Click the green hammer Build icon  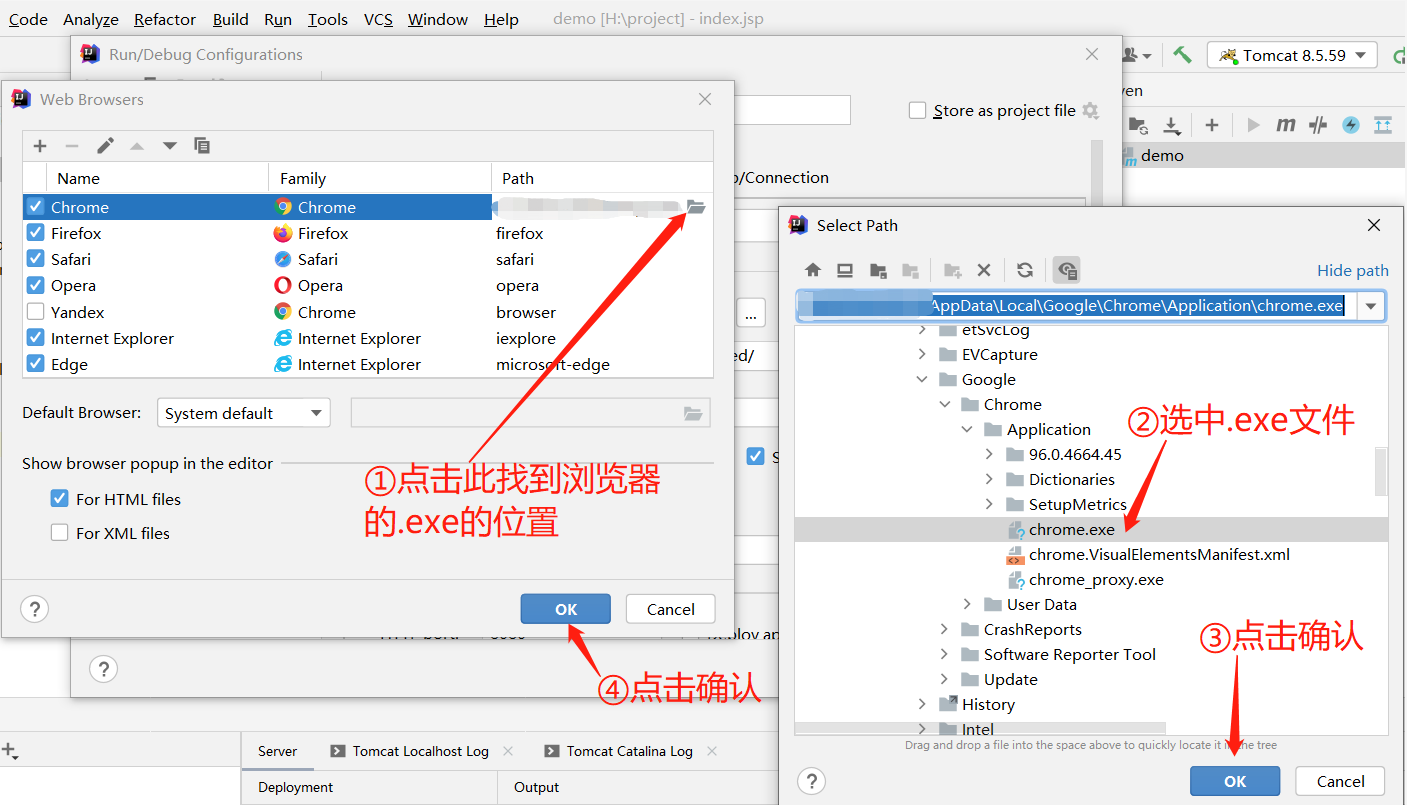coord(1182,55)
